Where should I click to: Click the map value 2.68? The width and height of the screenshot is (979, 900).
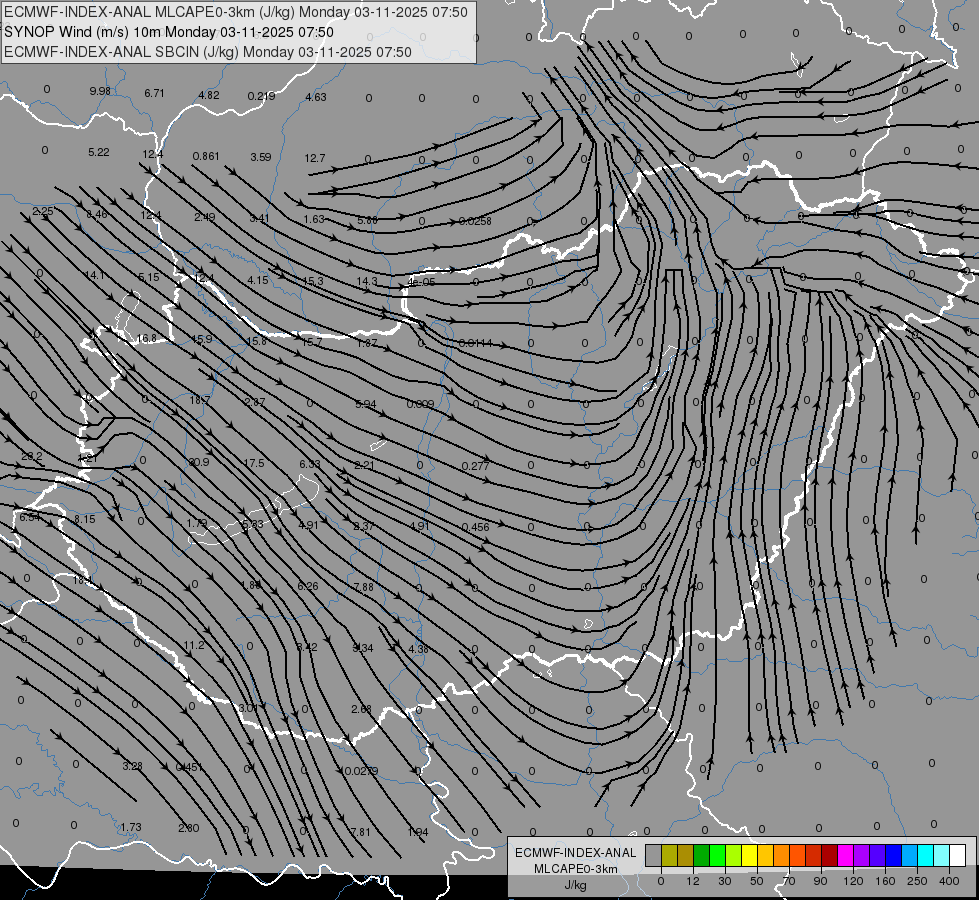click(x=362, y=709)
